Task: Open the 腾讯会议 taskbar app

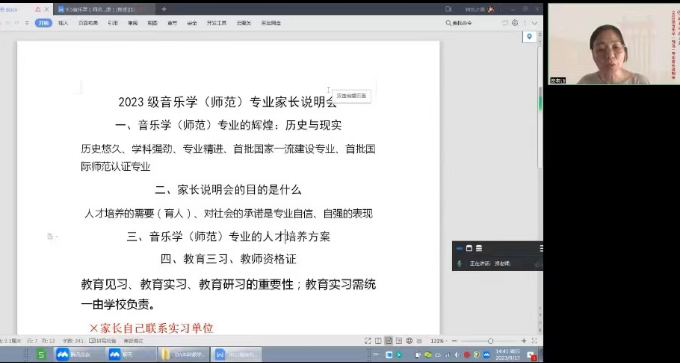Action: [73, 354]
